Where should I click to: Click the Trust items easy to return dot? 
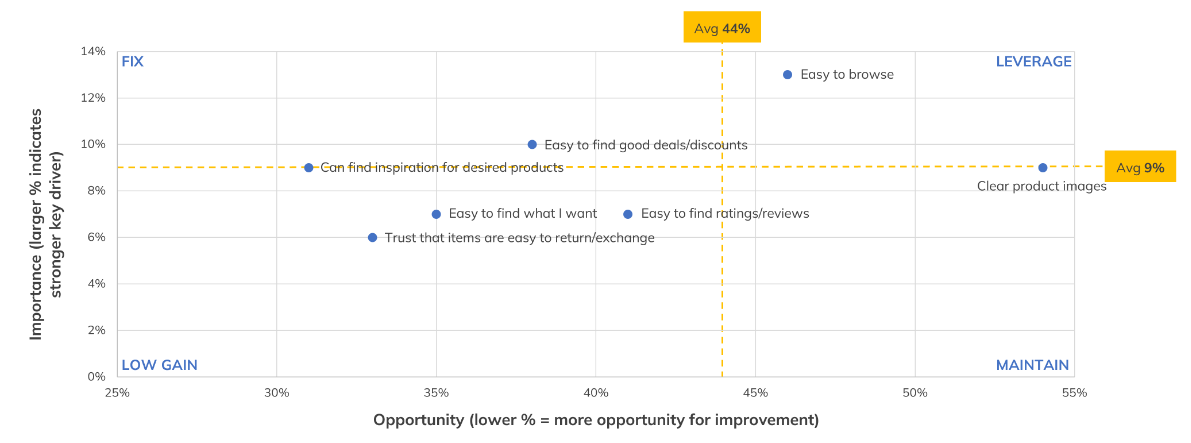(x=373, y=238)
